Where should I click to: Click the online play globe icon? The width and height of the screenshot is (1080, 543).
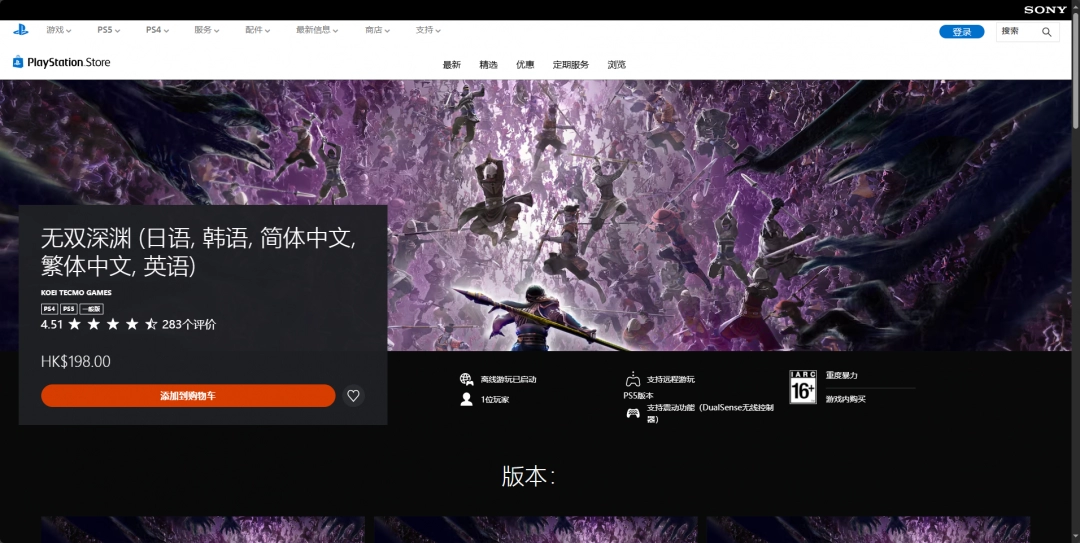466,379
